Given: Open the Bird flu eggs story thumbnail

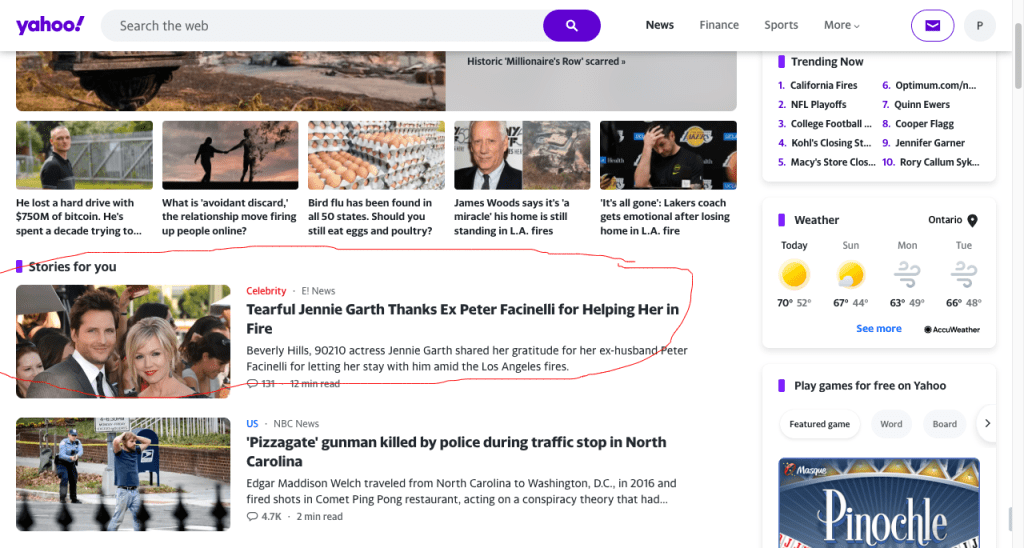Looking at the screenshot, I should pyautogui.click(x=376, y=155).
